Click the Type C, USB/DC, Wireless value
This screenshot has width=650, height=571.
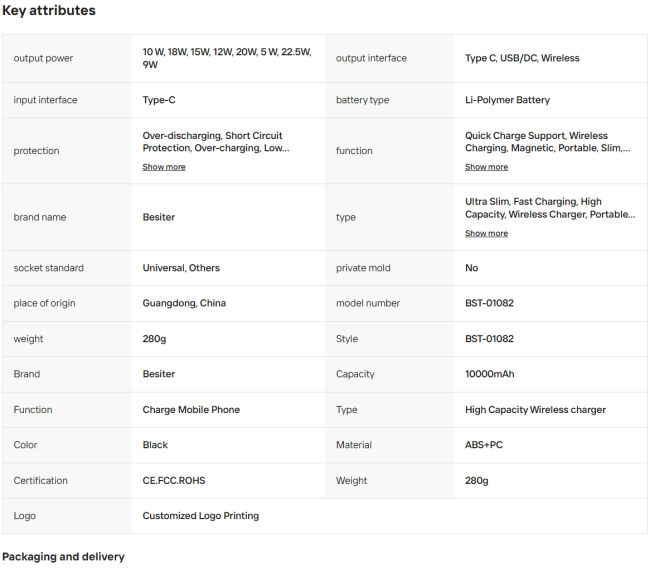pos(522,58)
